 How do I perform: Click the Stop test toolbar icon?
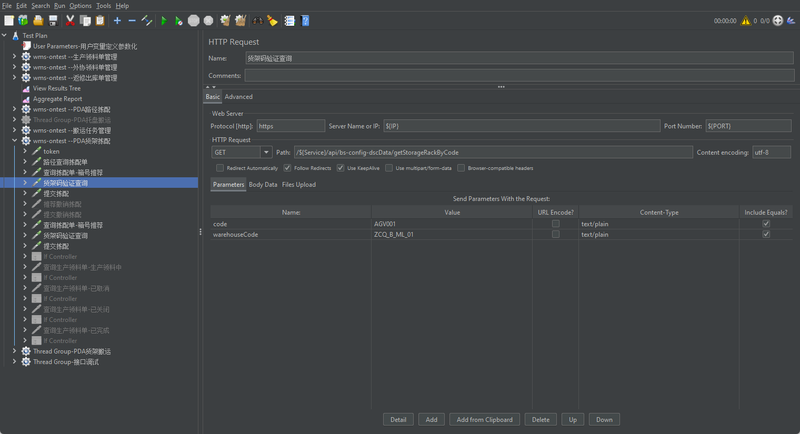[x=193, y=20]
